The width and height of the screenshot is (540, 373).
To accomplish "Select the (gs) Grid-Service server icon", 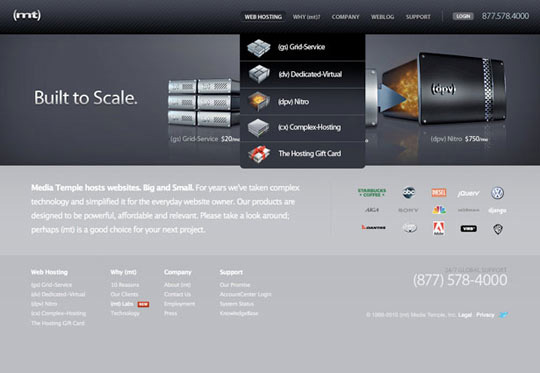I will (x=259, y=48).
